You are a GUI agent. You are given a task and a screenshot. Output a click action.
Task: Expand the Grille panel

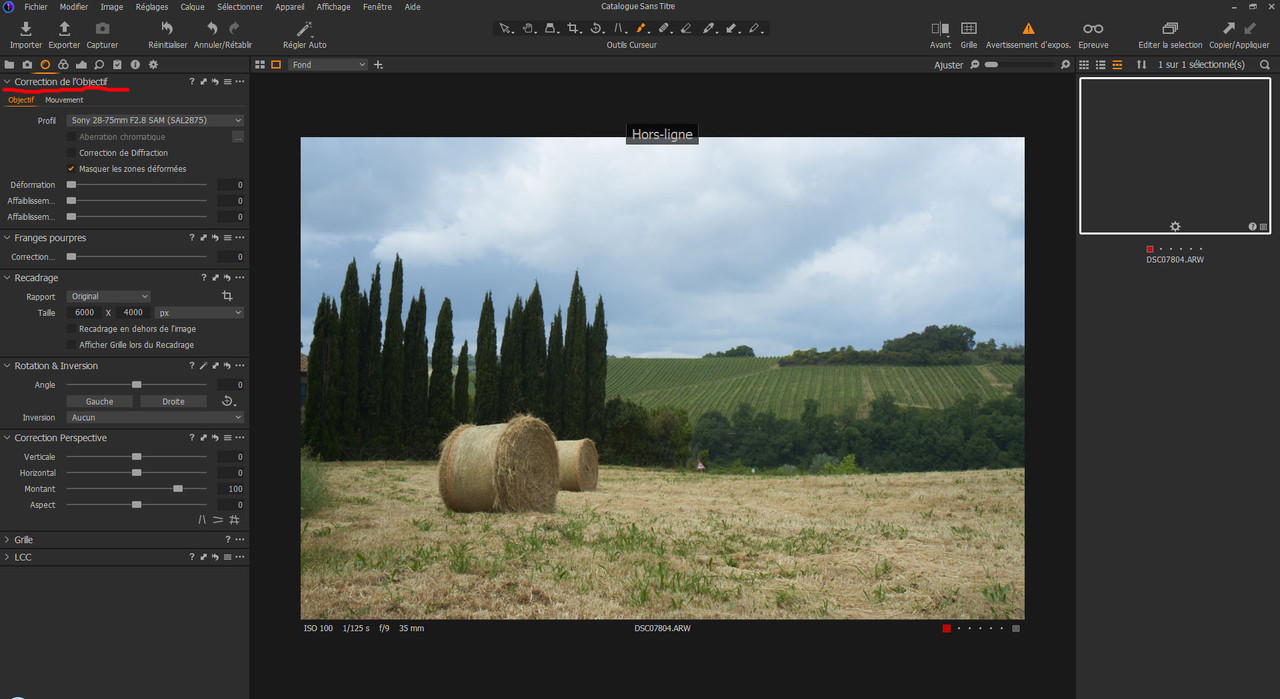click(7, 540)
